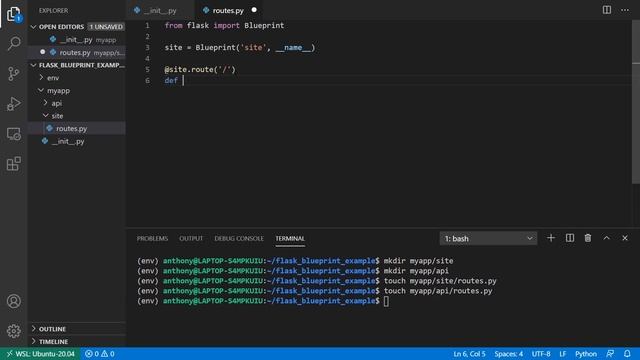Select language mode Python
The height and width of the screenshot is (360, 640).
(x=586, y=354)
